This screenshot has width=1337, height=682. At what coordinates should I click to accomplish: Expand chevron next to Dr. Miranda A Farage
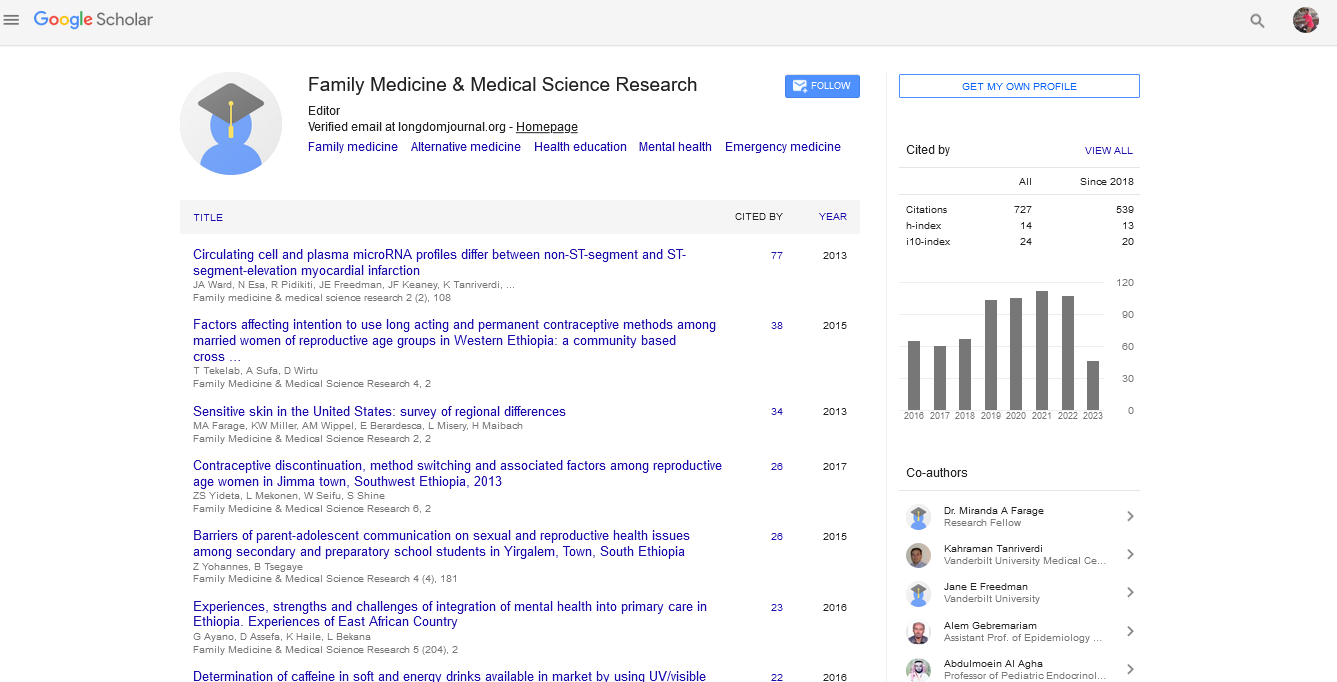[x=1130, y=517]
